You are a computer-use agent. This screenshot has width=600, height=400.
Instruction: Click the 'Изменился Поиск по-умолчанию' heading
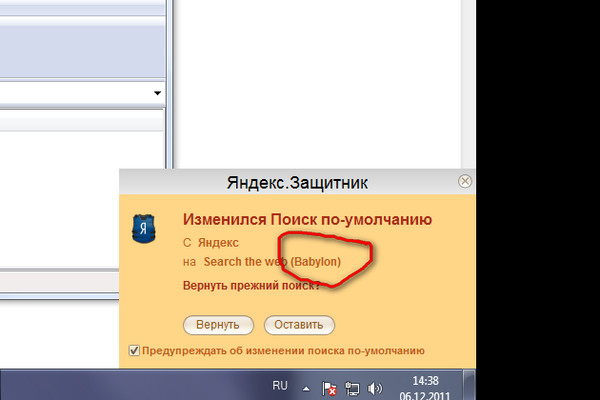point(307,220)
